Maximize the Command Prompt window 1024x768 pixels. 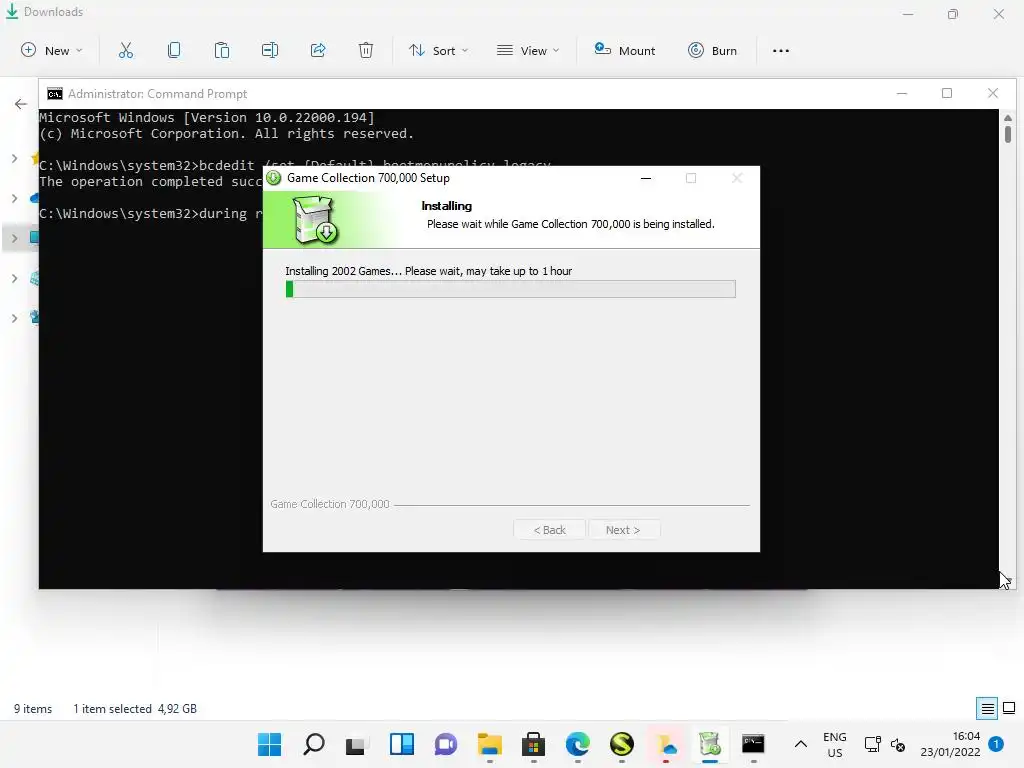coord(947,93)
